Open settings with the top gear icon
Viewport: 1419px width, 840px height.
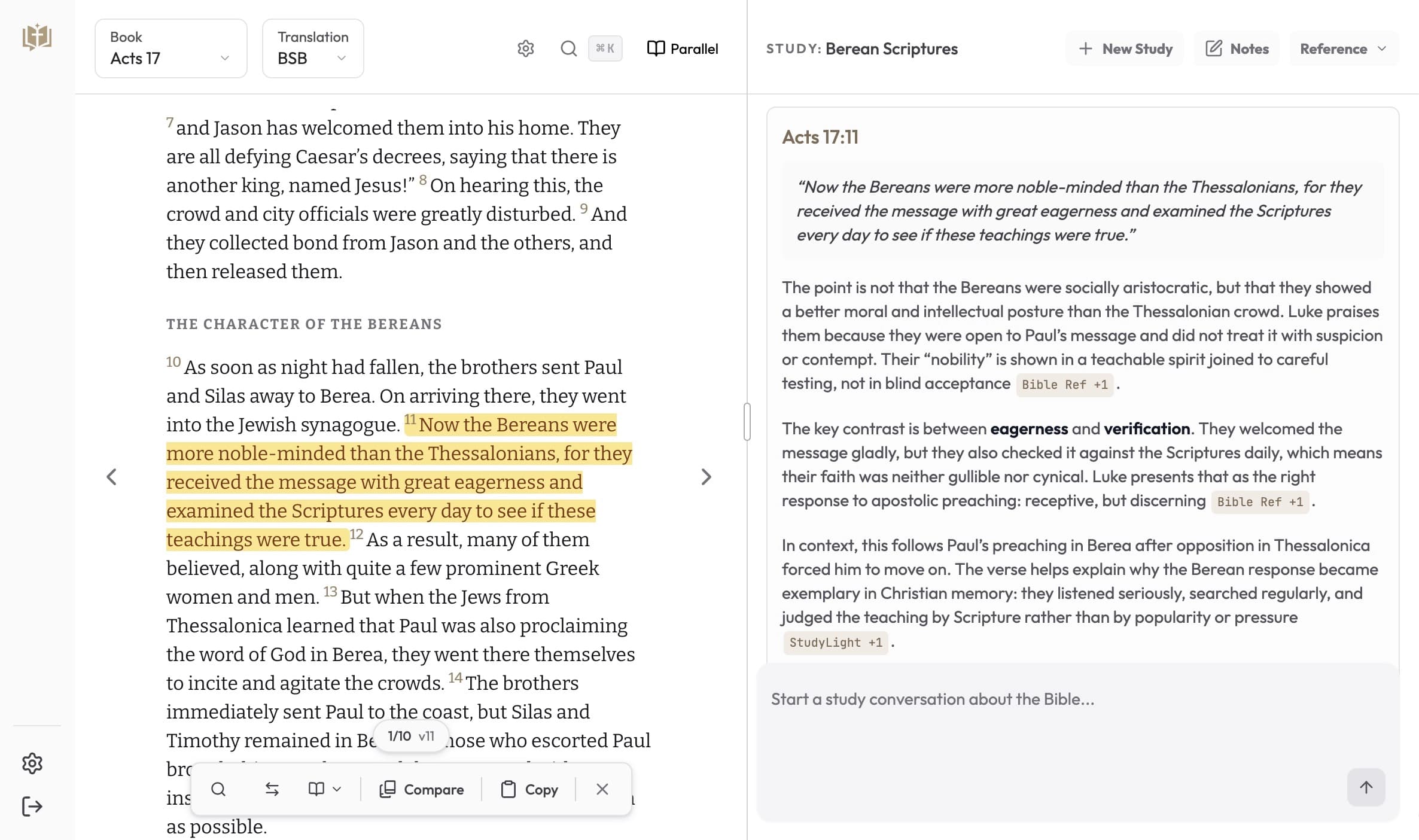[525, 48]
